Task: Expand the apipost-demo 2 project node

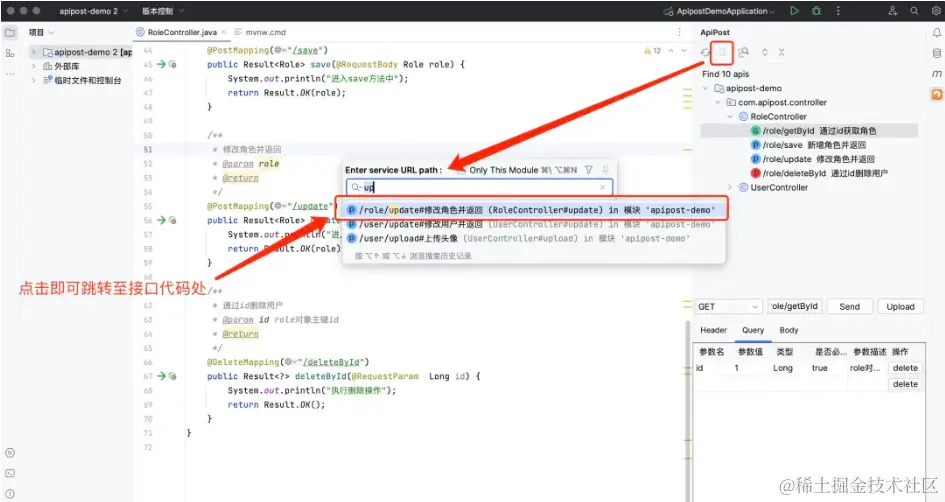Action: [34, 52]
